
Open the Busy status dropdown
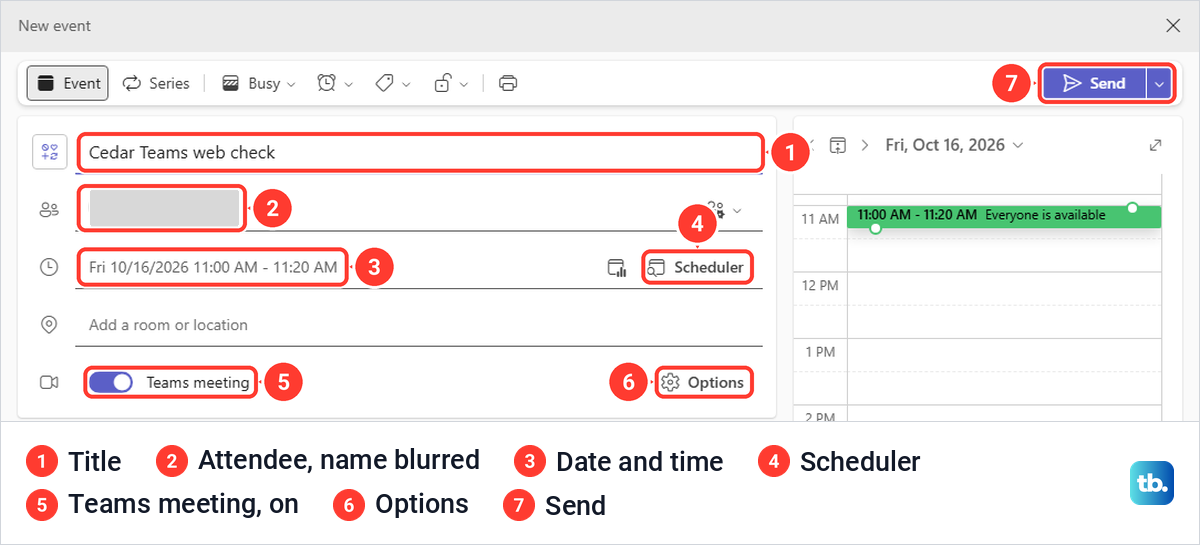pyautogui.click(x=259, y=84)
